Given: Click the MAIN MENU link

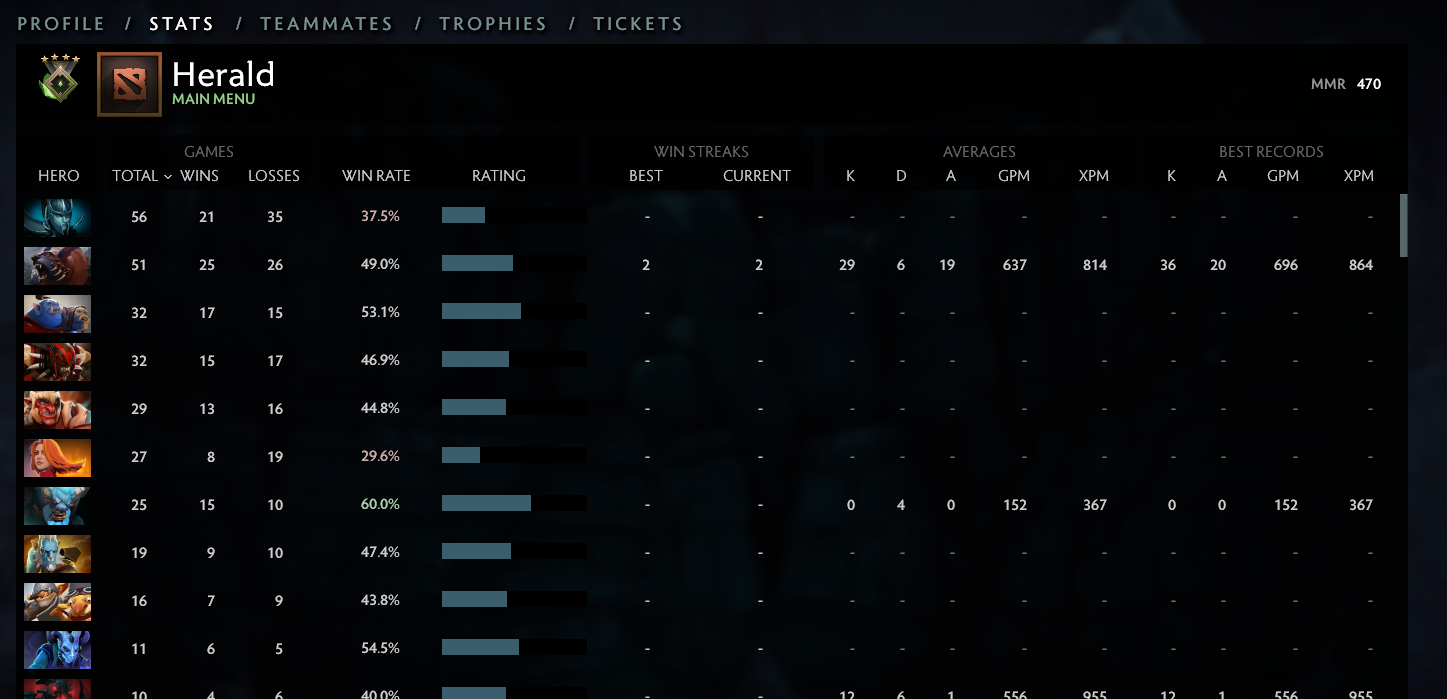Looking at the screenshot, I should coord(213,99).
